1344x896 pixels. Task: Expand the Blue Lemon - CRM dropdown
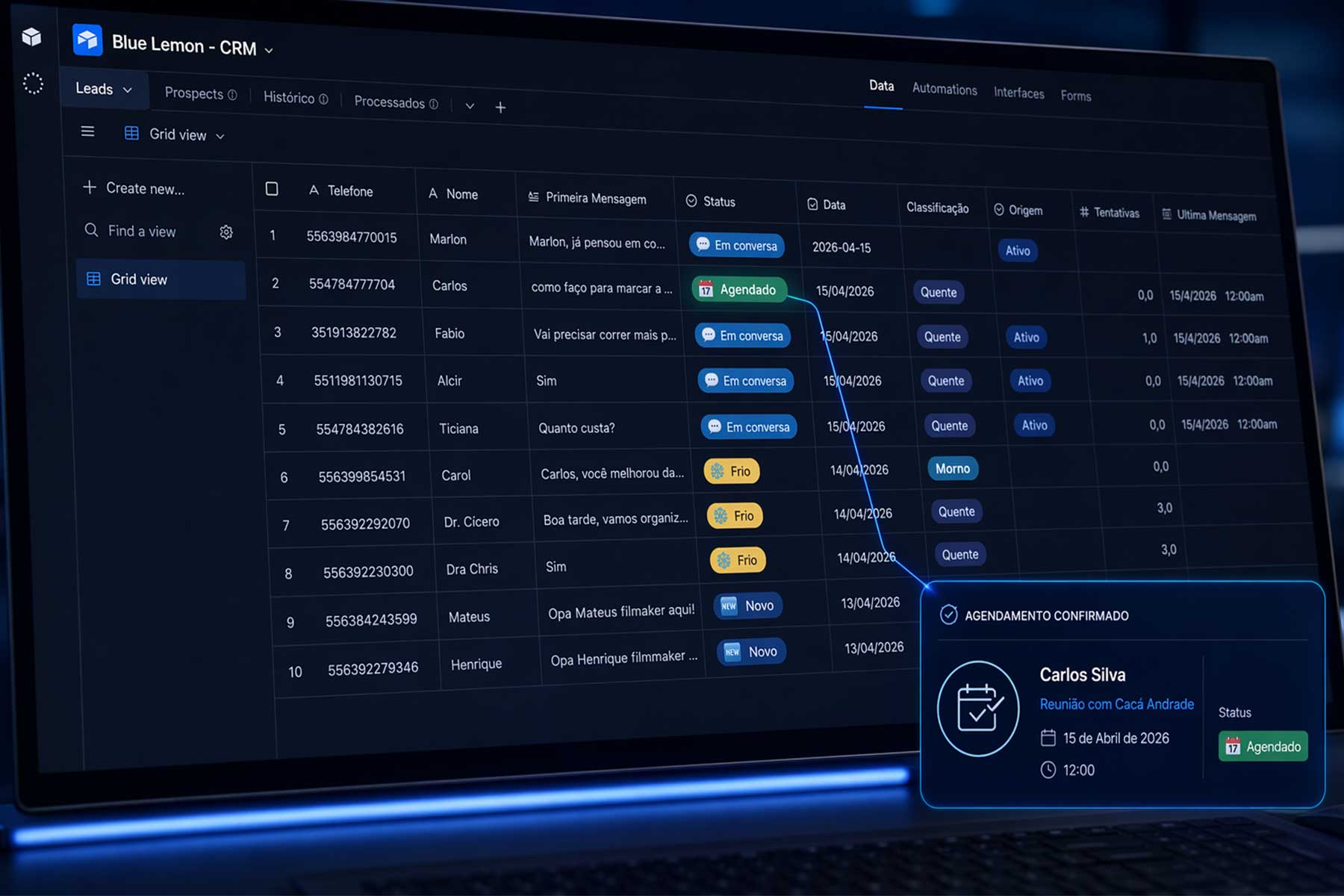pyautogui.click(x=269, y=49)
